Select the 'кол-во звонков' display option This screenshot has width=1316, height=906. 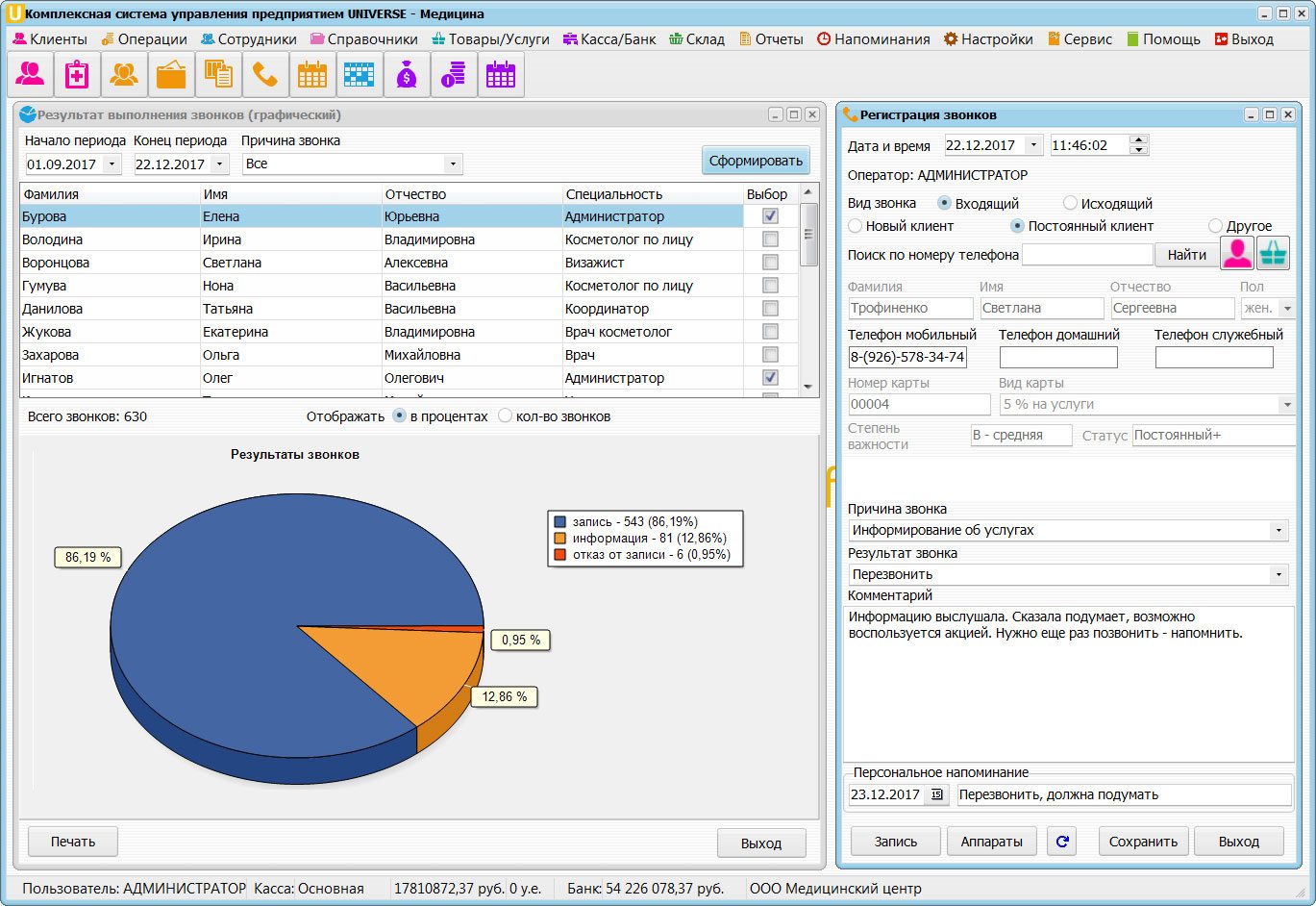pyautogui.click(x=506, y=416)
